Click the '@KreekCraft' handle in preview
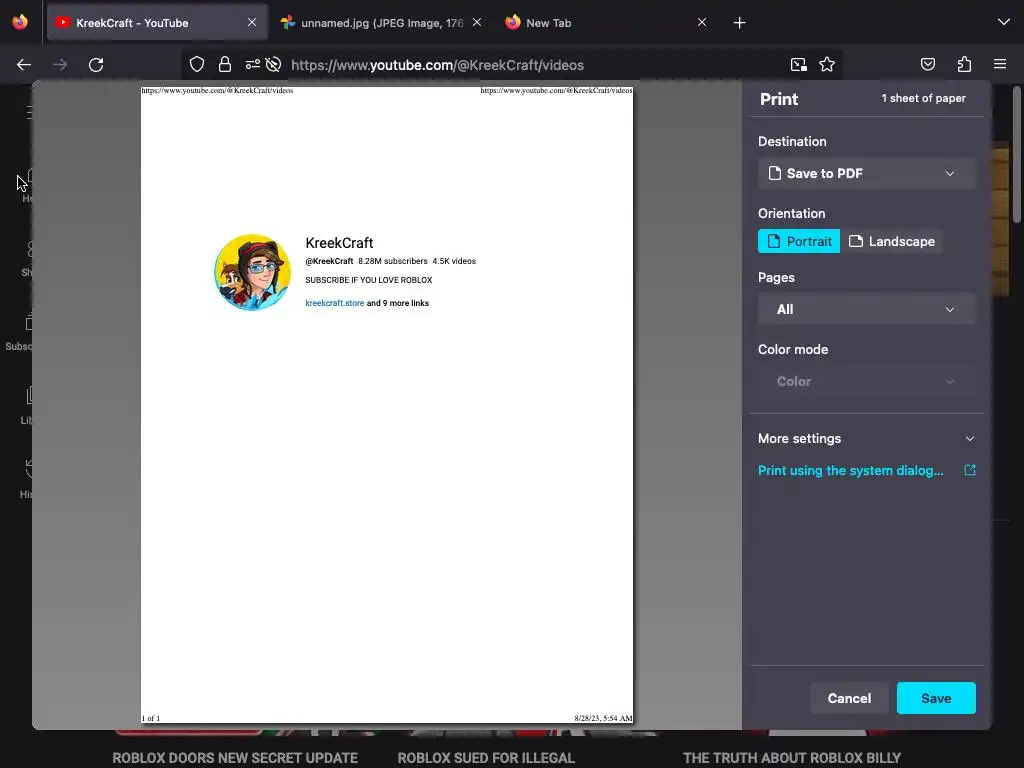This screenshot has width=1024, height=768. click(x=329, y=261)
